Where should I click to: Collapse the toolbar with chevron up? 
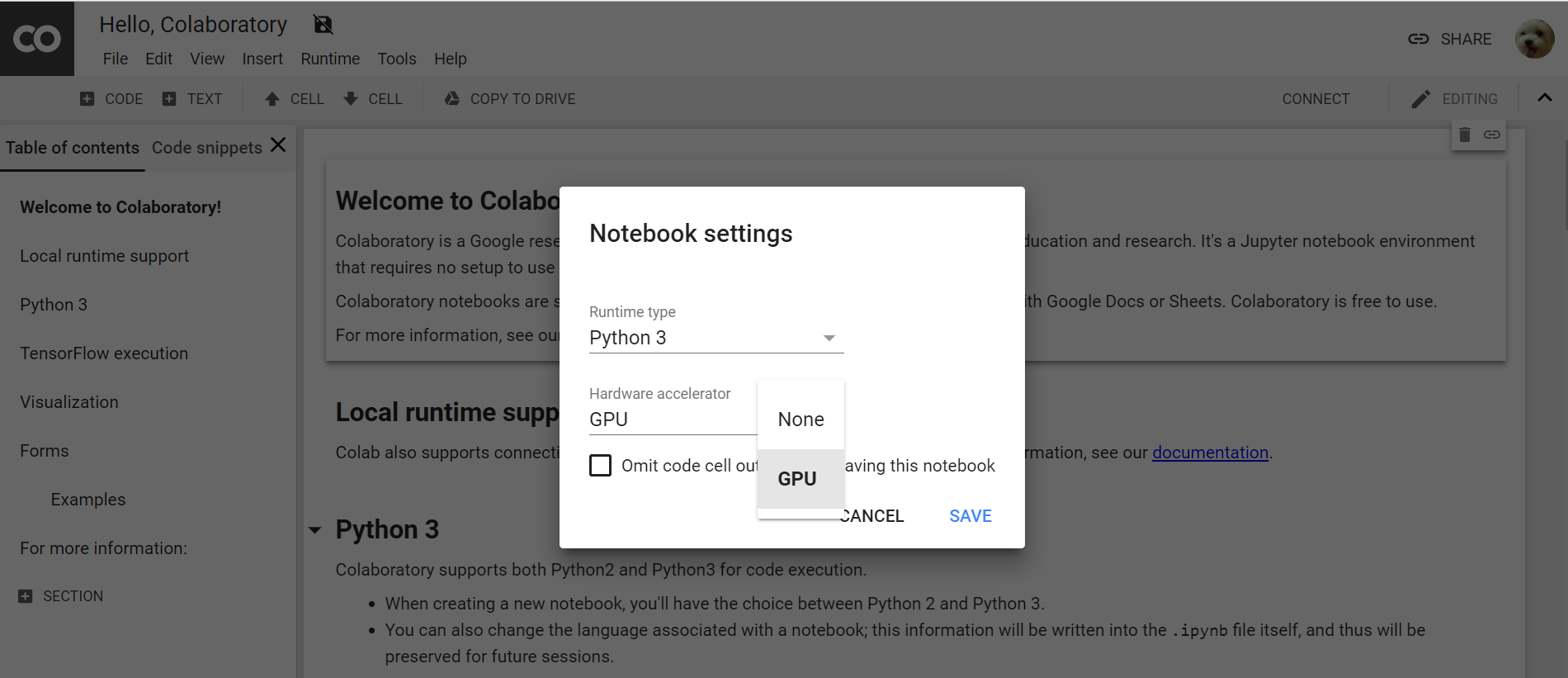click(x=1545, y=97)
